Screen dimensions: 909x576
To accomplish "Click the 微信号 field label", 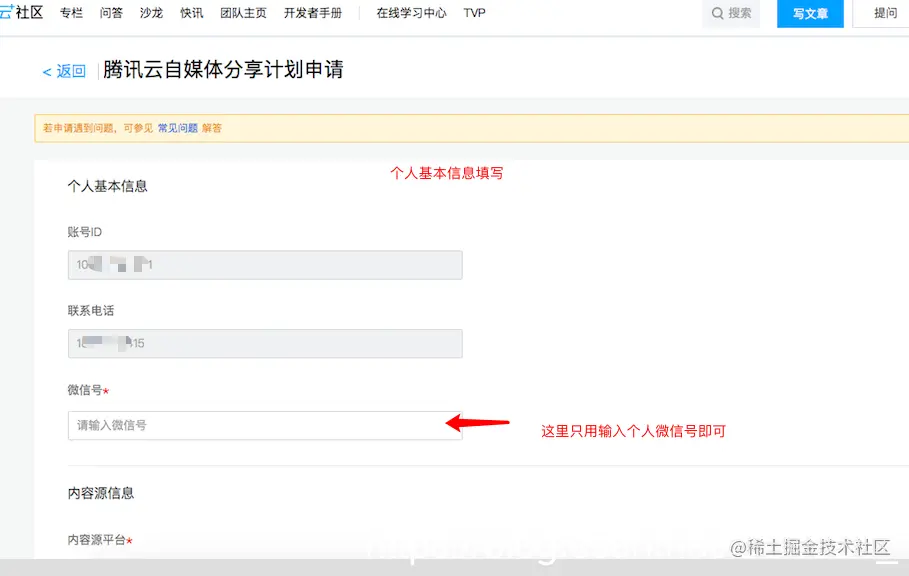I will click(x=85, y=390).
